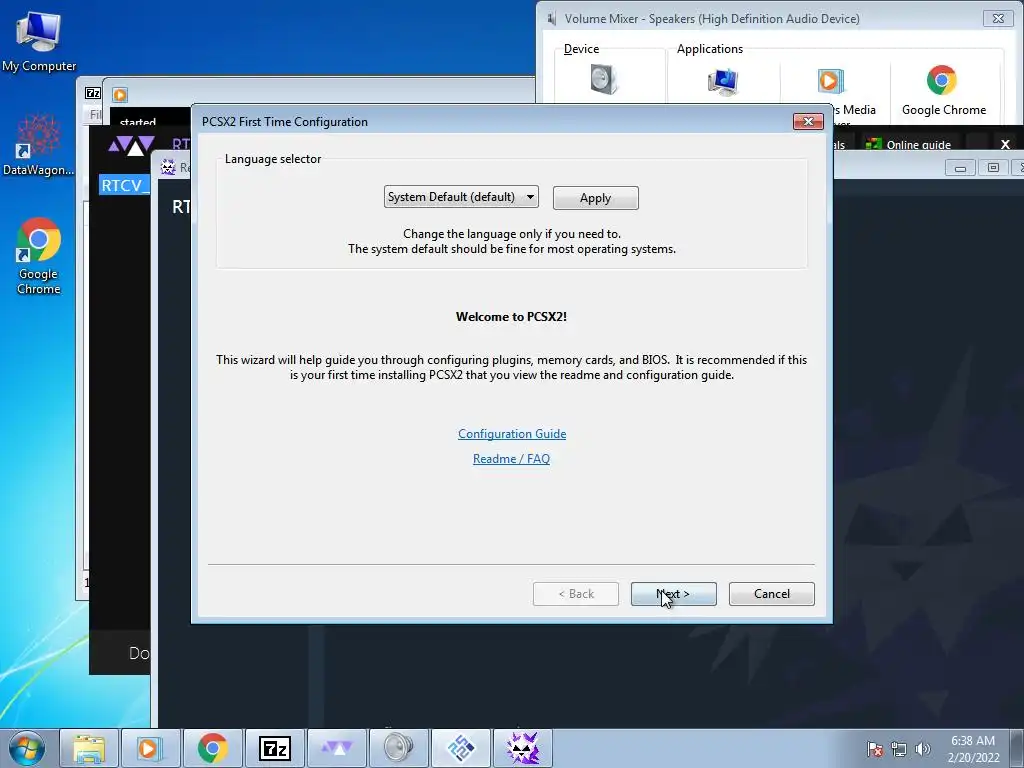1024x768 pixels.
Task: Close the PCSX2 First Time Configuration dialog
Action: [808, 121]
